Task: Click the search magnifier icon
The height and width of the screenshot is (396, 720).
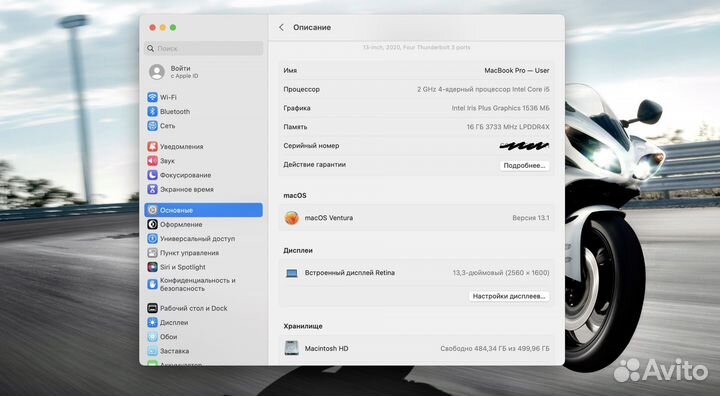Action: pyautogui.click(x=151, y=48)
